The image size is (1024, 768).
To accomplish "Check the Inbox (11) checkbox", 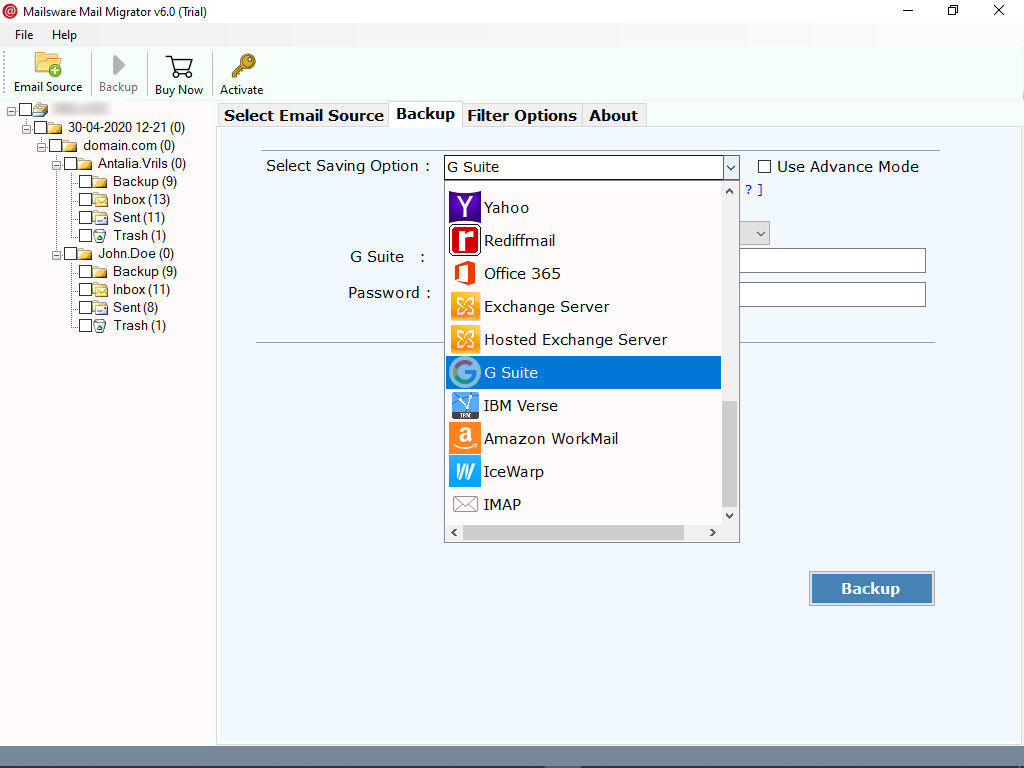I will coord(86,289).
